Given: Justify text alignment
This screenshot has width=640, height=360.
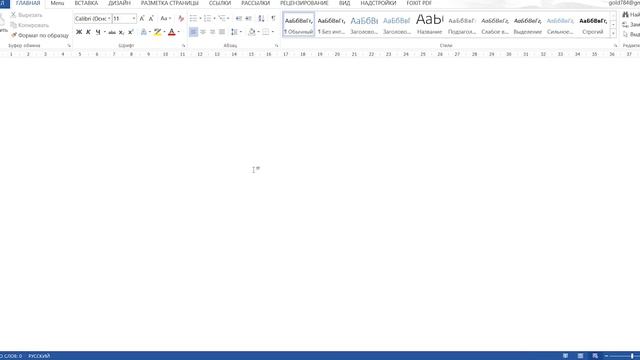Looking at the screenshot, I should coord(222,32).
